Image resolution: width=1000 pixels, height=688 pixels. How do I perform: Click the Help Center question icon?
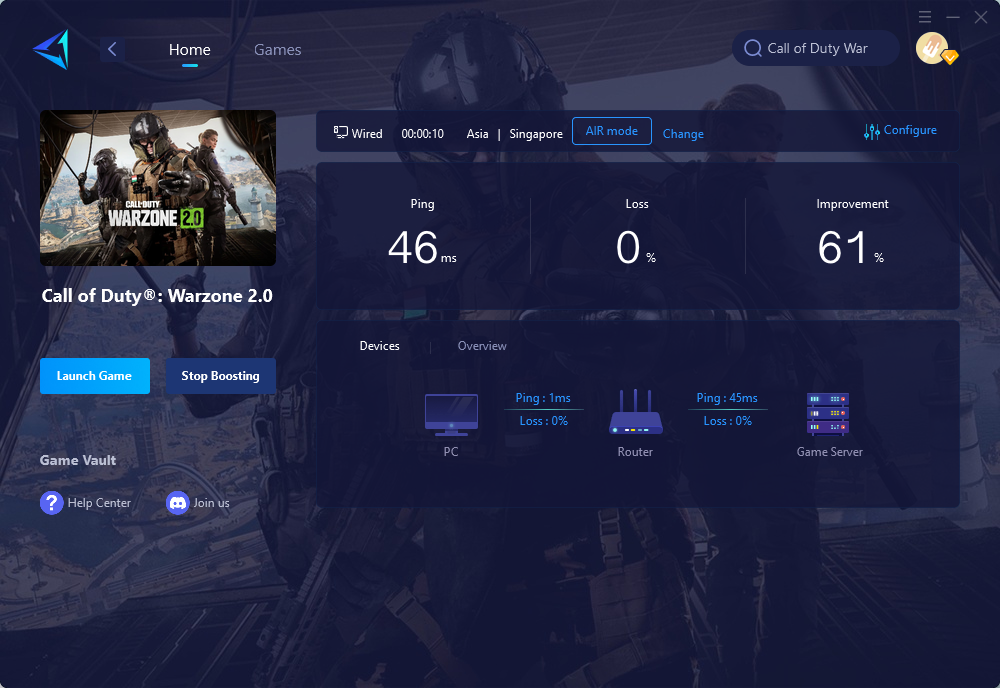pyautogui.click(x=52, y=502)
